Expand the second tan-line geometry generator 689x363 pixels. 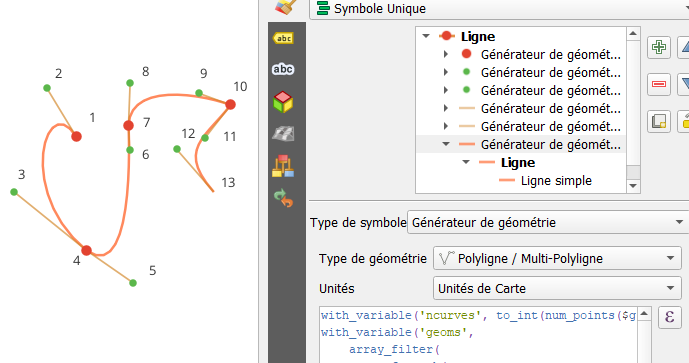446,126
